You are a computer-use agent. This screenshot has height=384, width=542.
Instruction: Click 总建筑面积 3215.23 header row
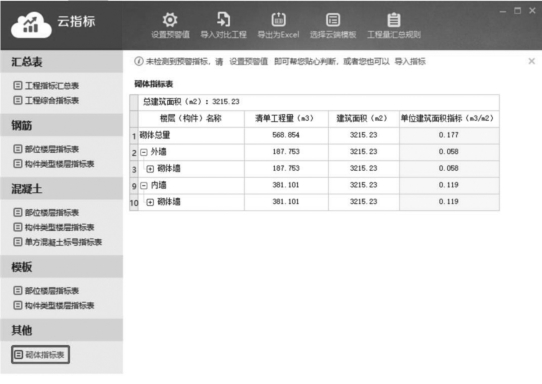point(318,102)
